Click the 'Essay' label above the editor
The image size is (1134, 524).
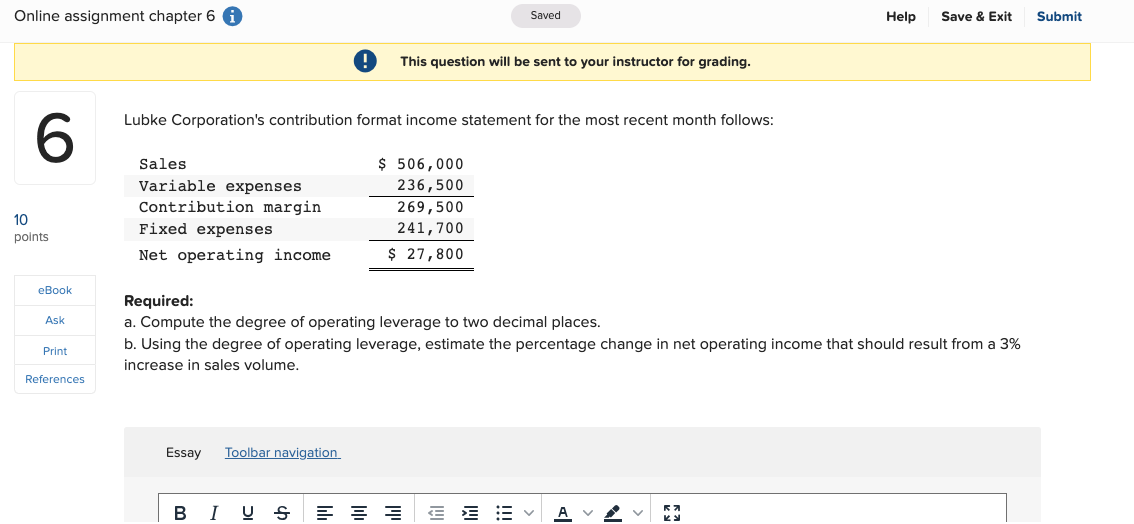click(x=183, y=452)
